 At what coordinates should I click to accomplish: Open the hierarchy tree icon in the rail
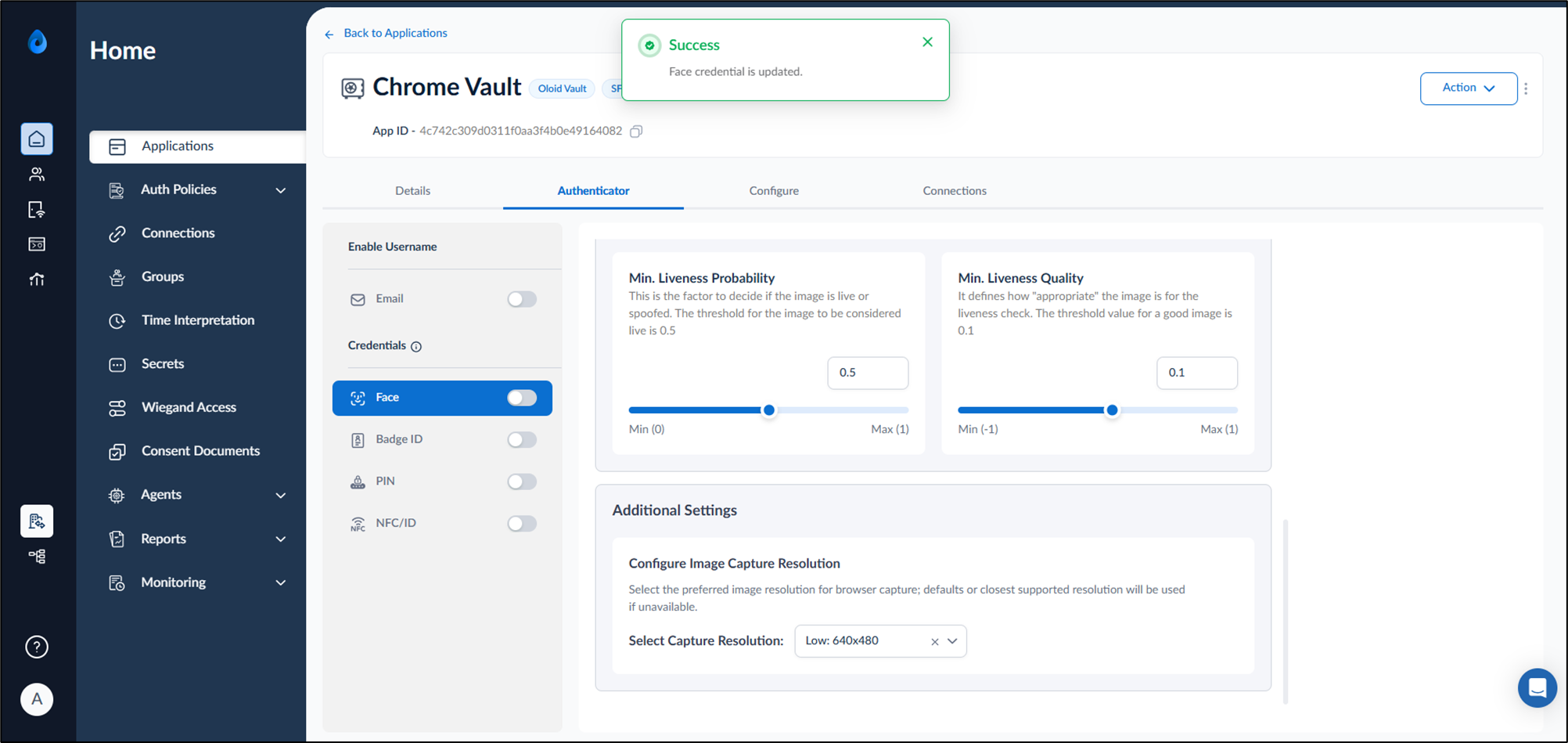click(x=37, y=557)
